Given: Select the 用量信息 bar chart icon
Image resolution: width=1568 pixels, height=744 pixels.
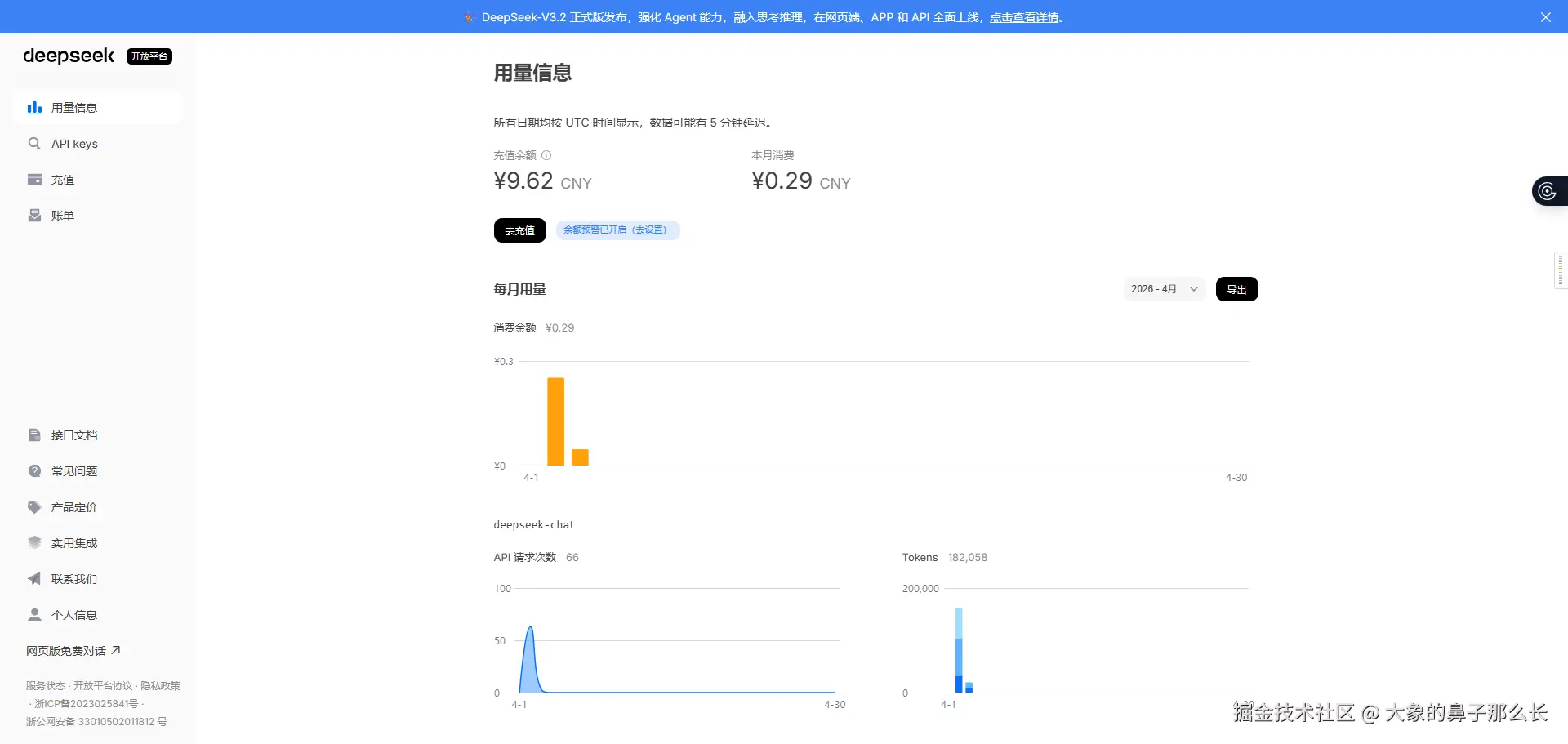Looking at the screenshot, I should tap(33, 107).
